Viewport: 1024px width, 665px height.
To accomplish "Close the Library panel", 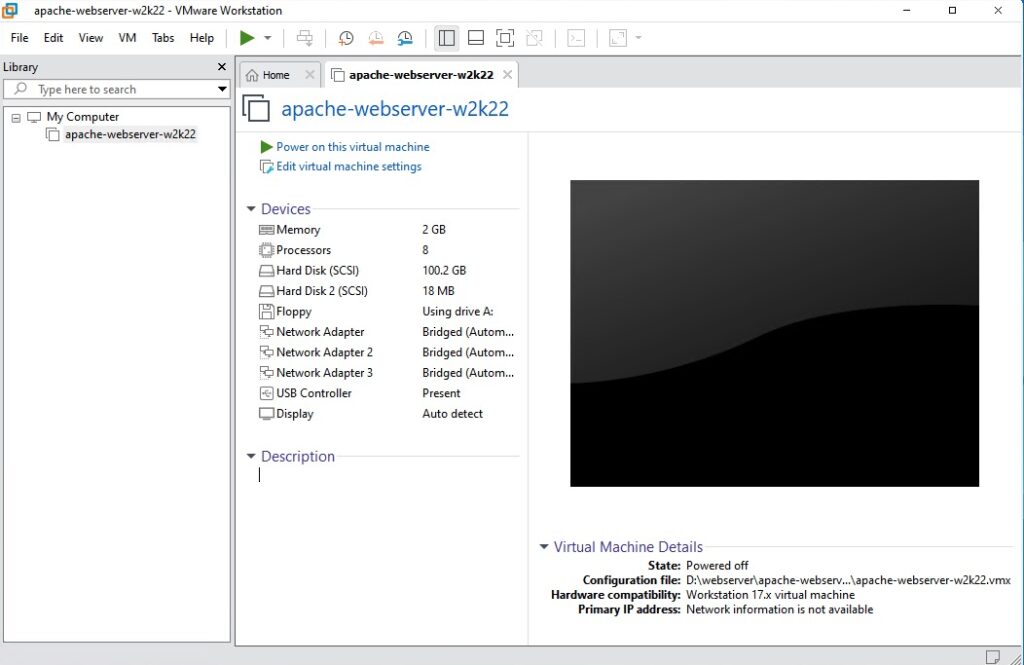I will click(221, 67).
